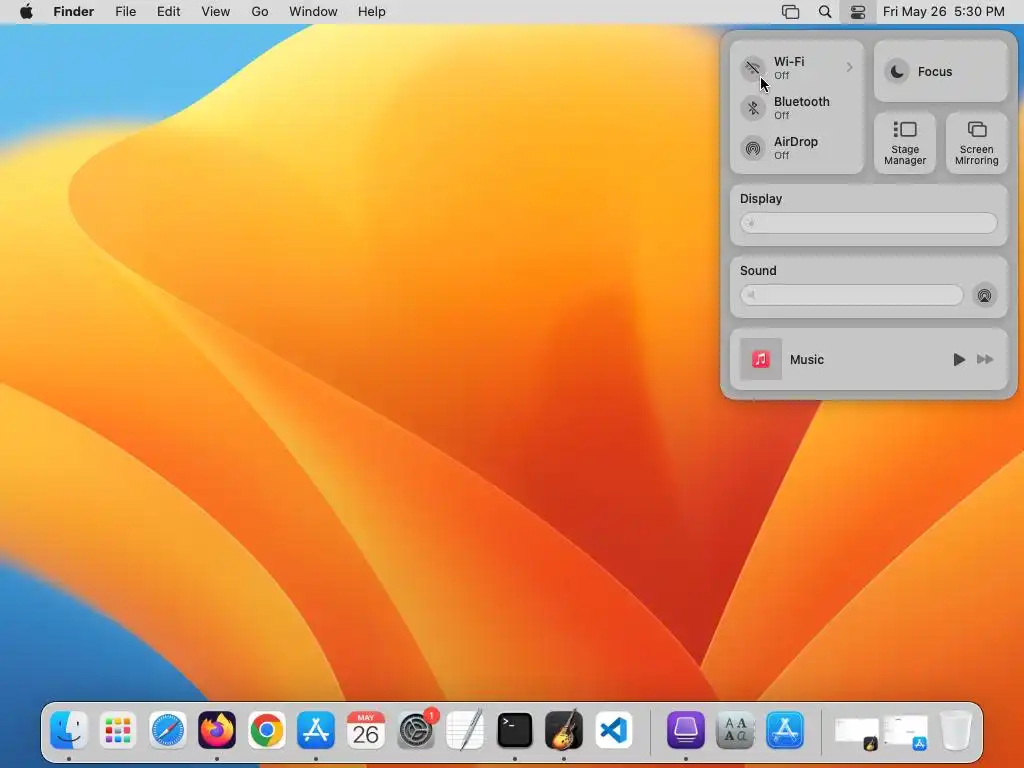Enable Bluetooth via its round icon
The width and height of the screenshot is (1024, 768).
753,108
